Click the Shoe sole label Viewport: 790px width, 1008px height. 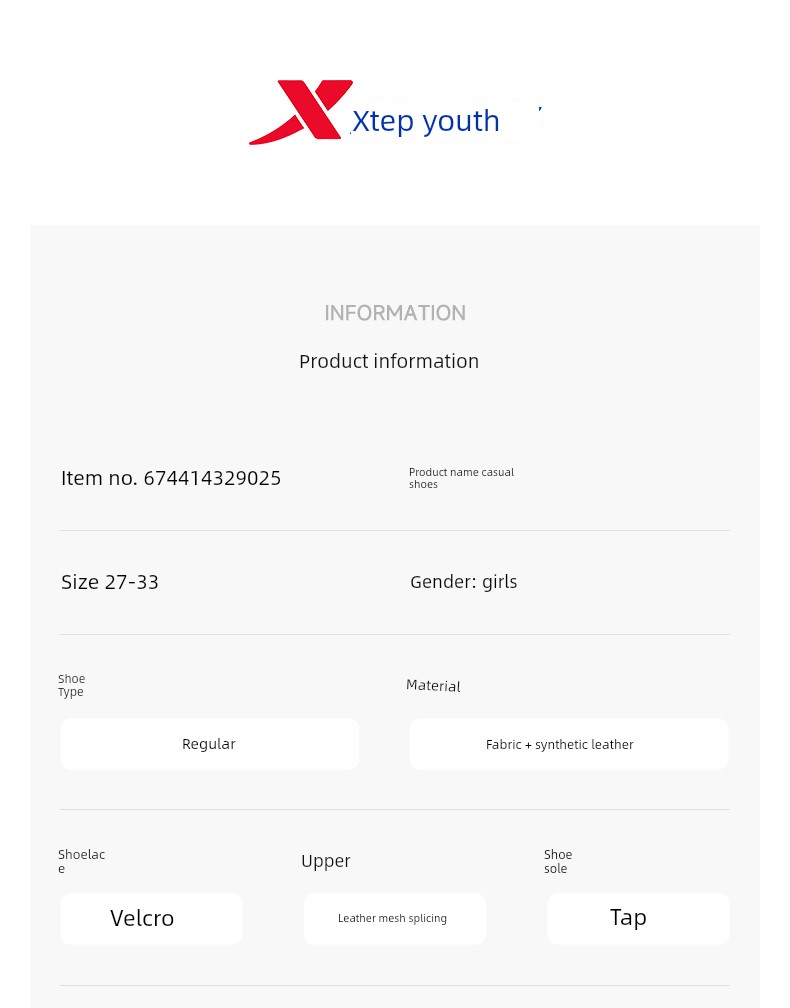[x=558, y=861]
